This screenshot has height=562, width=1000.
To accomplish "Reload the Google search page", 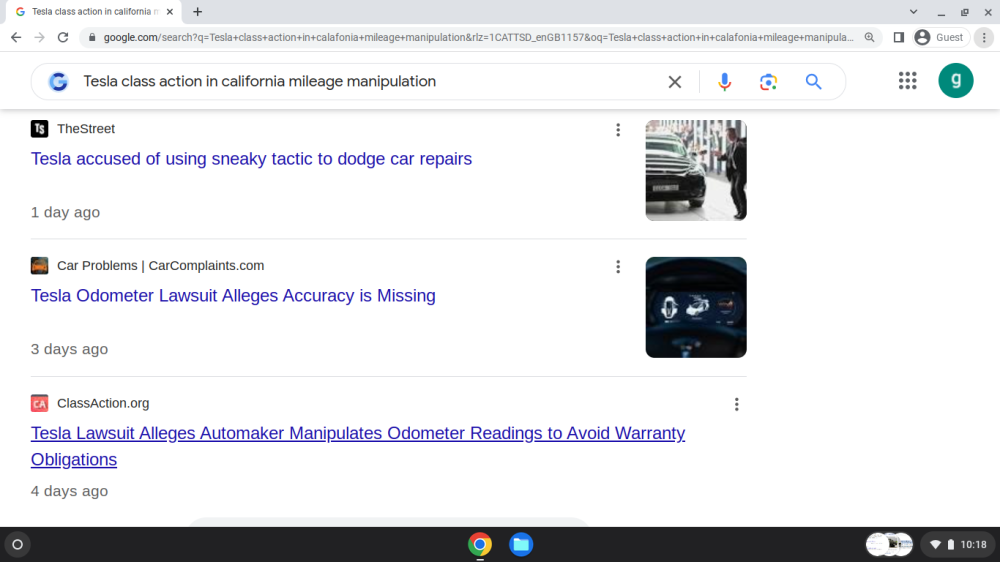I will coord(63,38).
